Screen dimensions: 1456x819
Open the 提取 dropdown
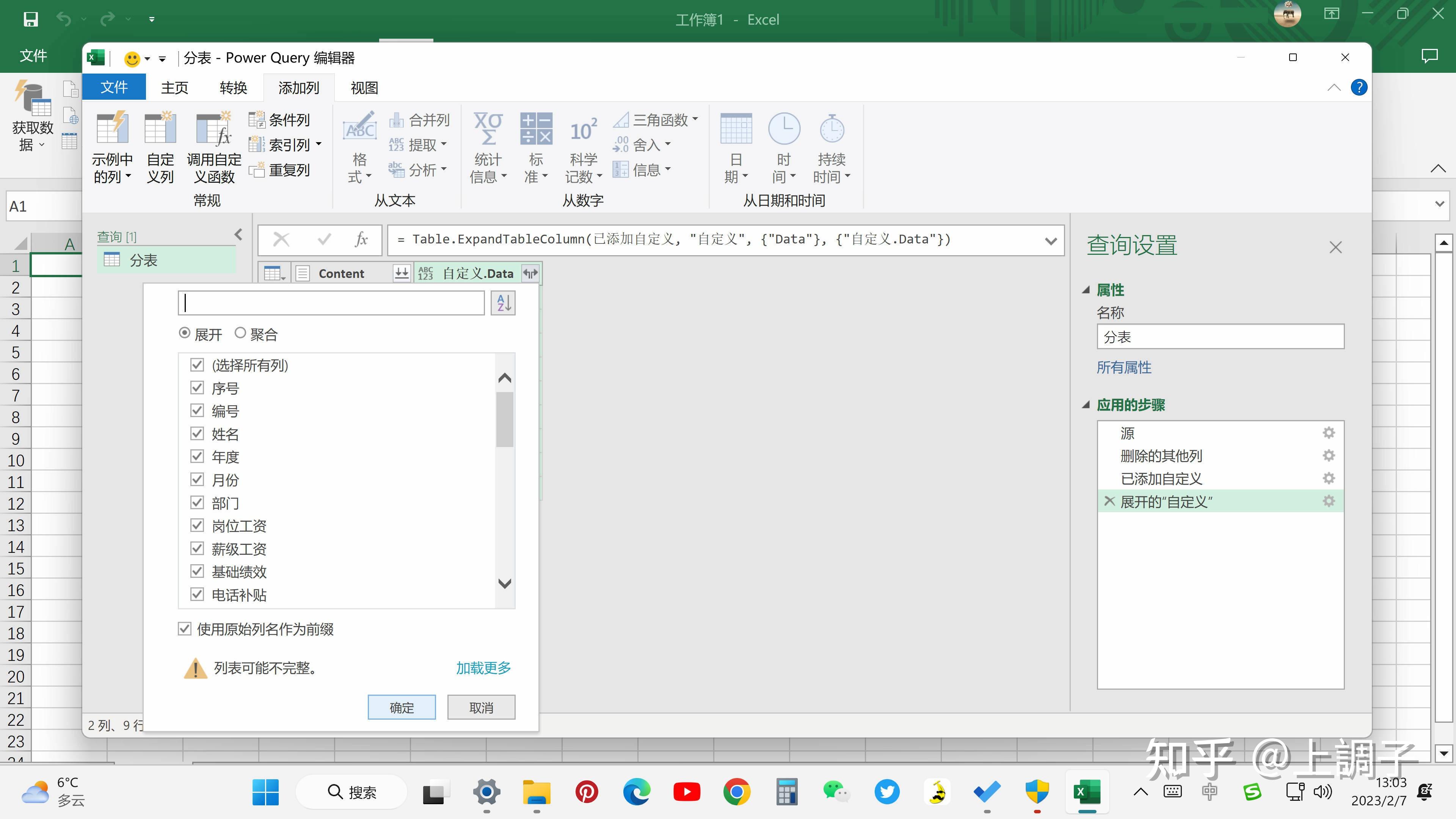(444, 145)
